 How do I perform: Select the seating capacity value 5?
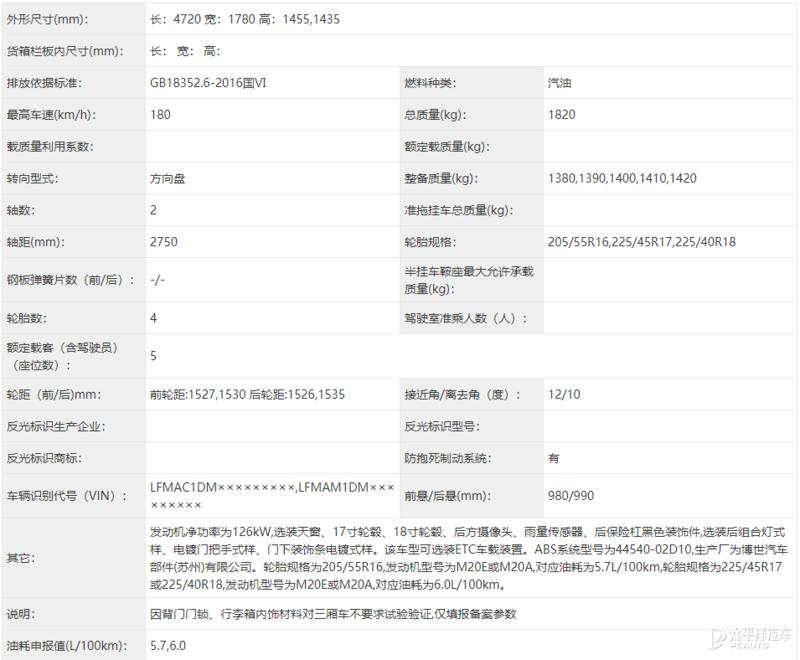[x=152, y=354]
